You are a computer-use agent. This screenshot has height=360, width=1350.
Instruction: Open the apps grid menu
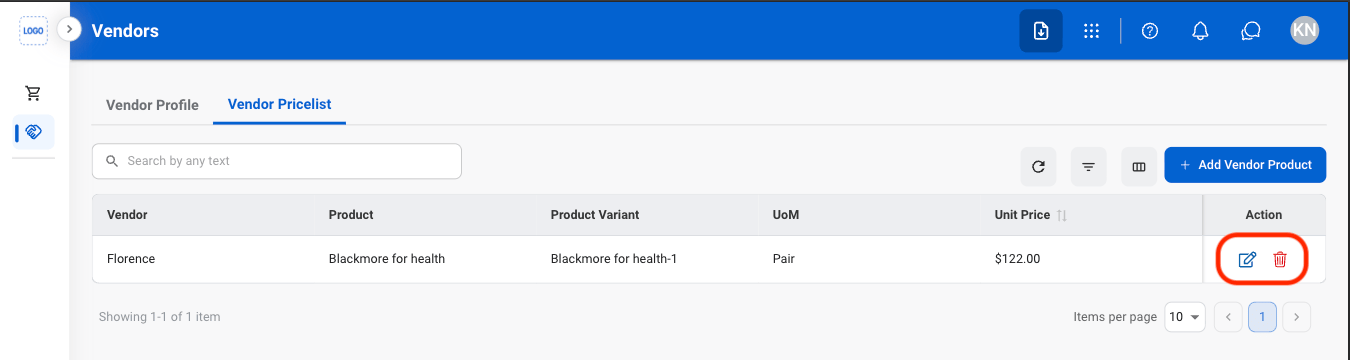point(1092,31)
